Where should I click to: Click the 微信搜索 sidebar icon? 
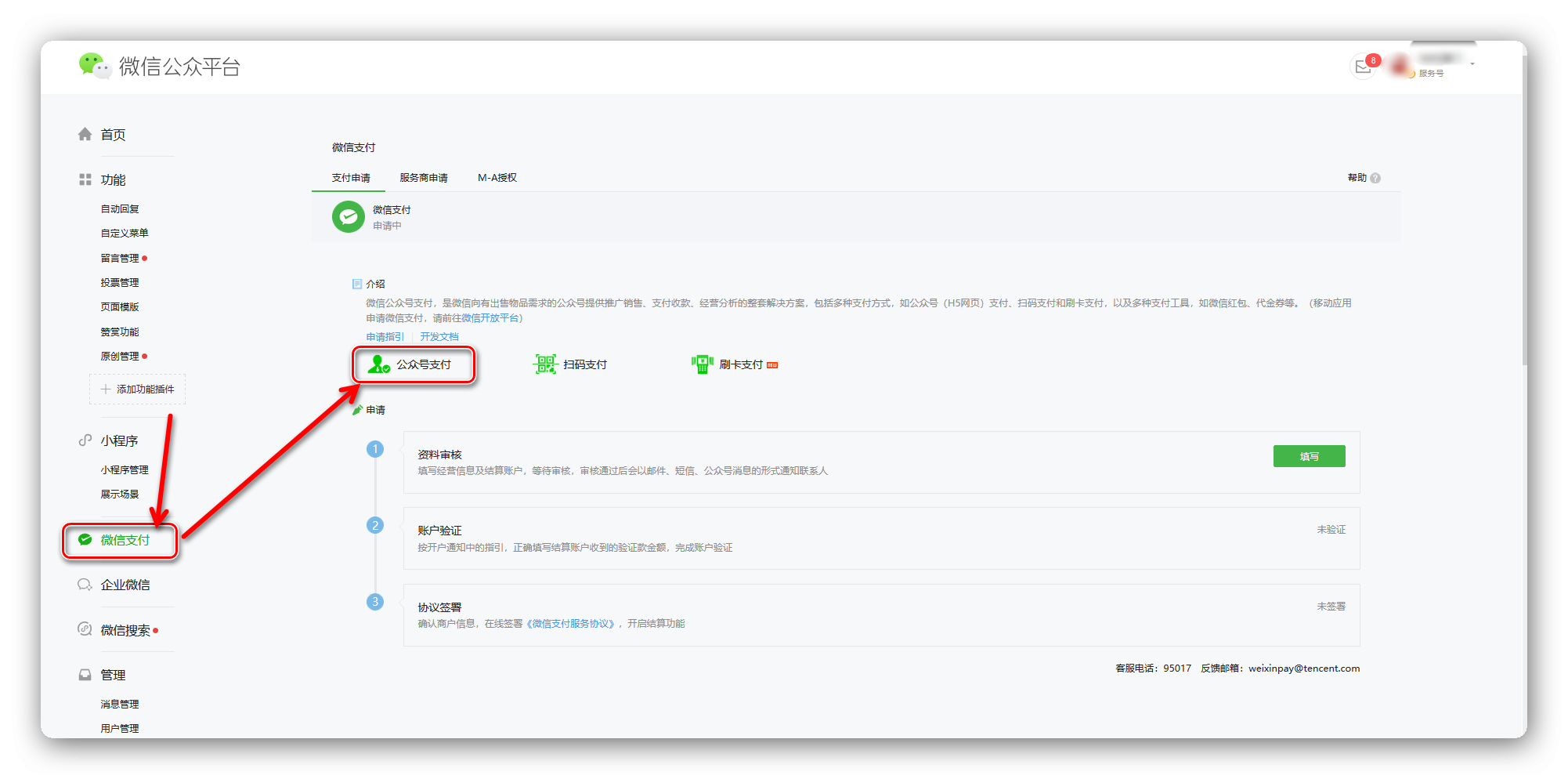(85, 629)
